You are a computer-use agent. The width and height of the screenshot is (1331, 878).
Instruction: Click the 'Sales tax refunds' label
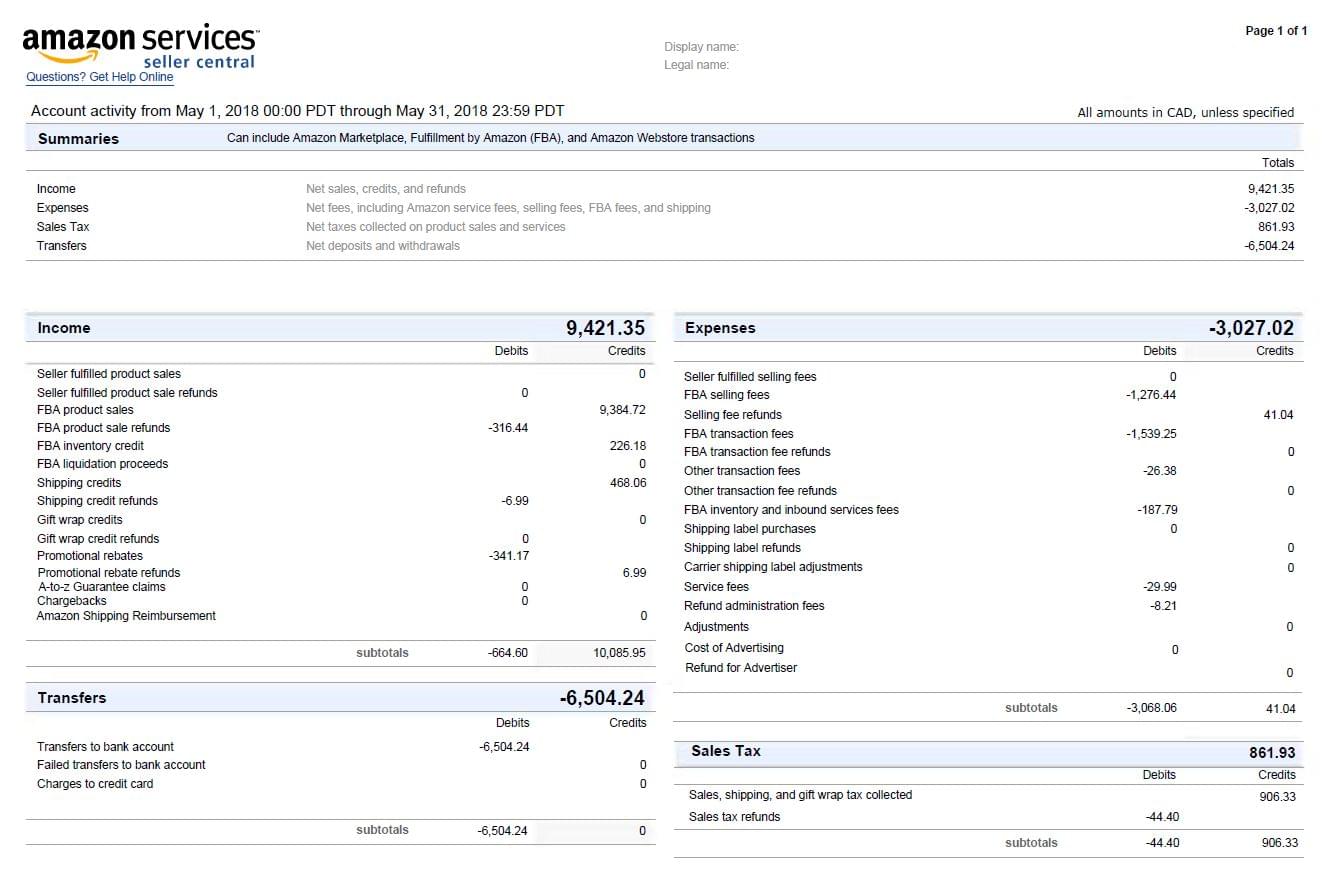click(x=735, y=817)
